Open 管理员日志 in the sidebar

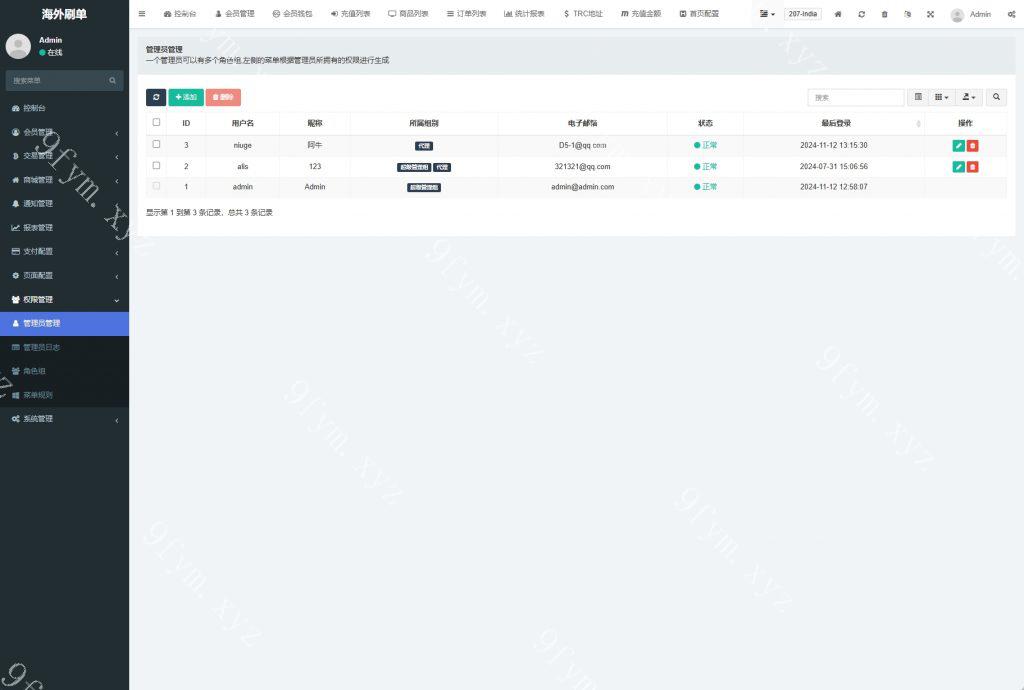click(x=64, y=347)
